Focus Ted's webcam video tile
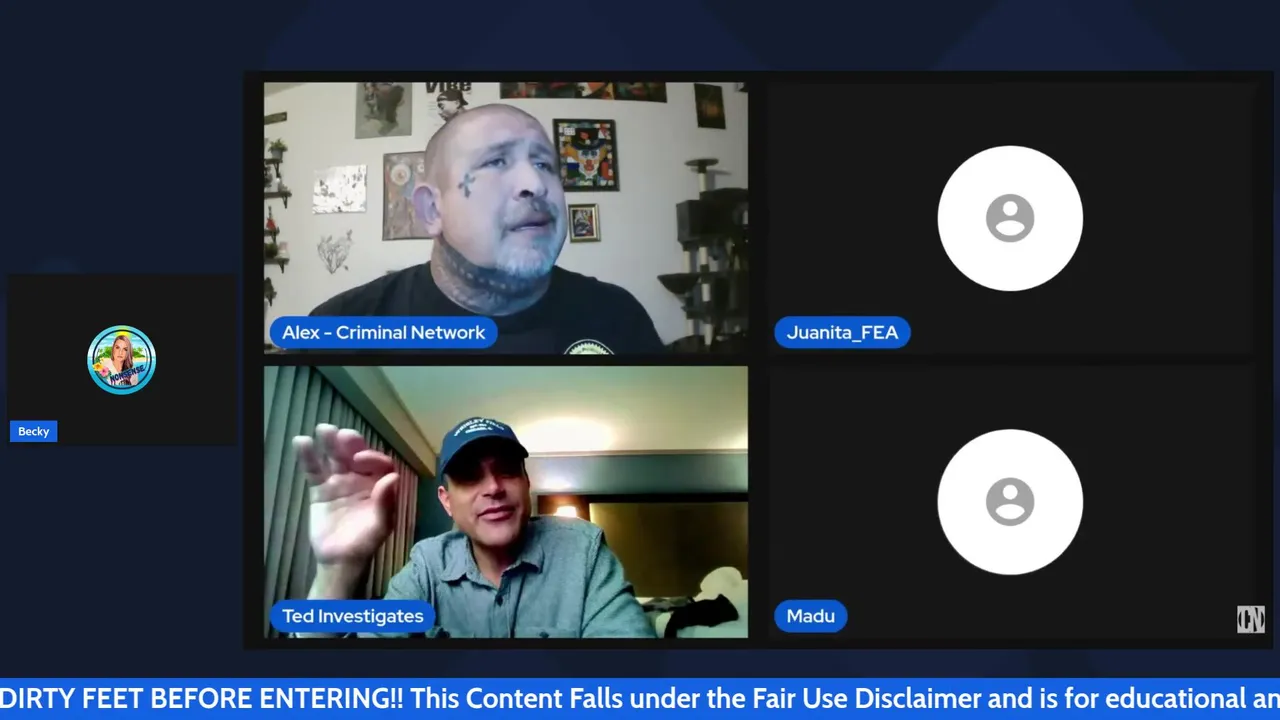This screenshot has height=720, width=1280. pyautogui.click(x=505, y=502)
